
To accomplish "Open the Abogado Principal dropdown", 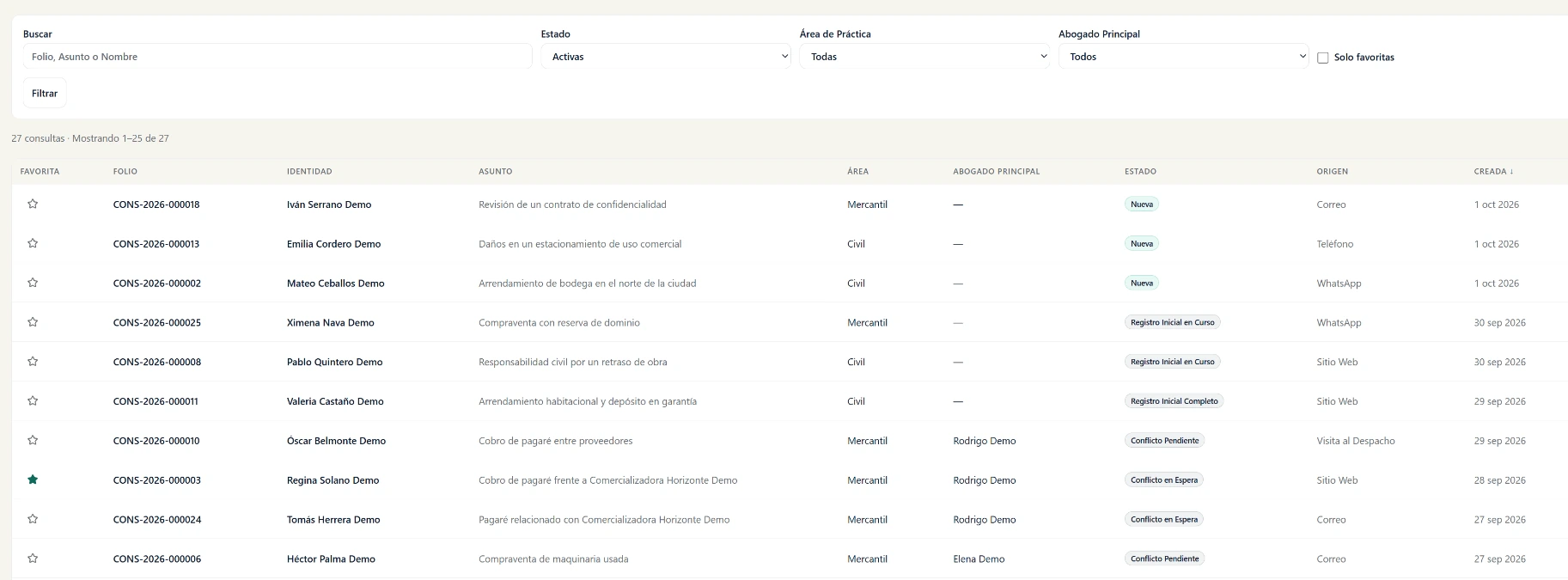I will pos(1183,57).
